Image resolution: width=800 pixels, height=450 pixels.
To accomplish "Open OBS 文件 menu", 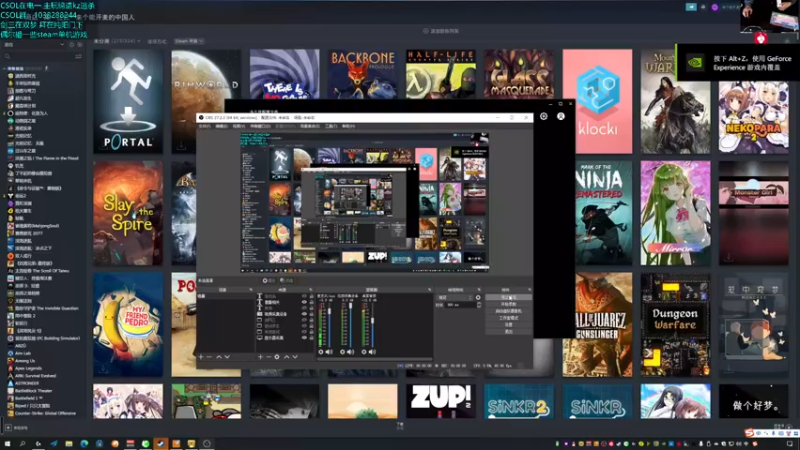I will pyautogui.click(x=204, y=126).
